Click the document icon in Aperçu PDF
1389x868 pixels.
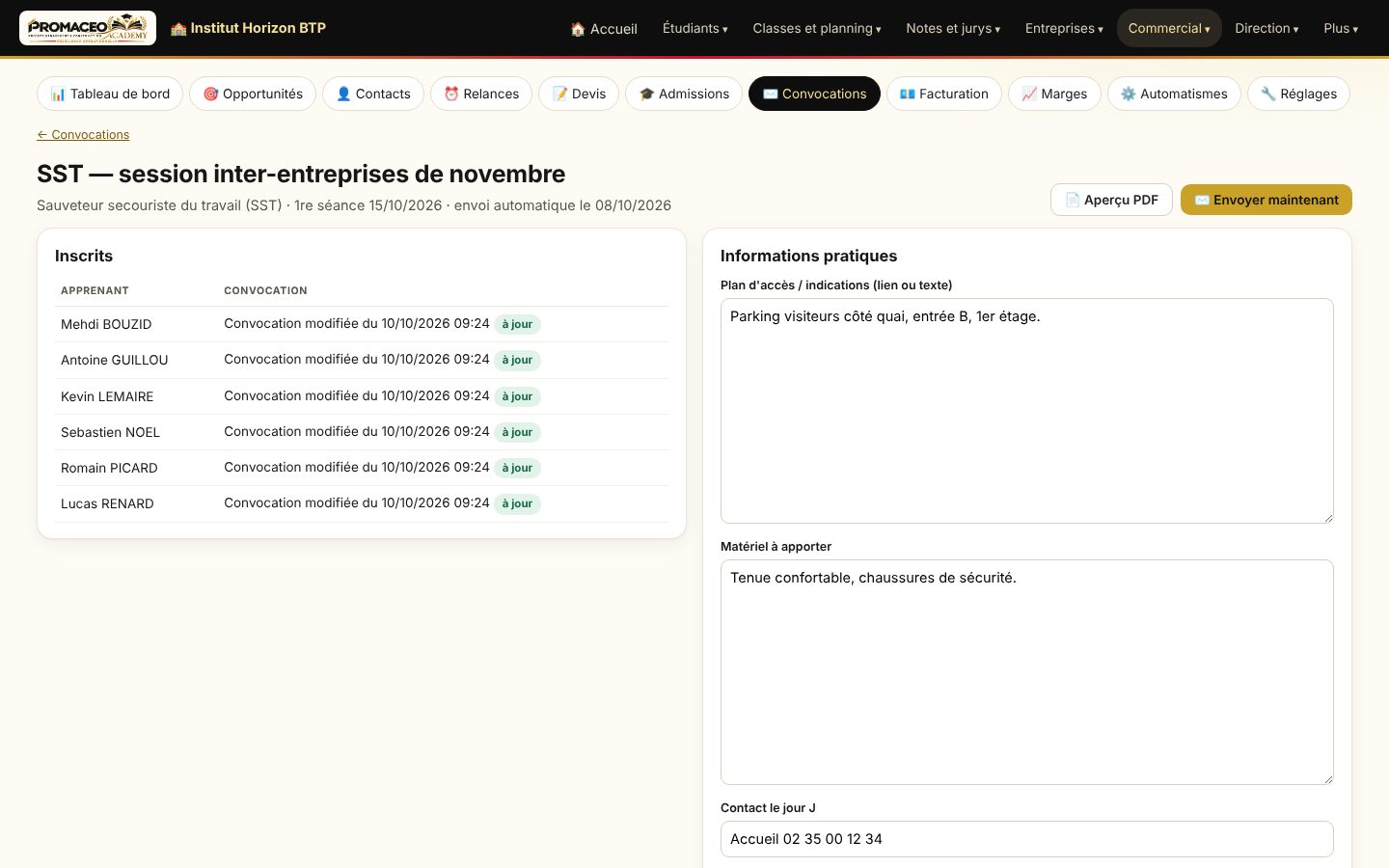[1073, 200]
